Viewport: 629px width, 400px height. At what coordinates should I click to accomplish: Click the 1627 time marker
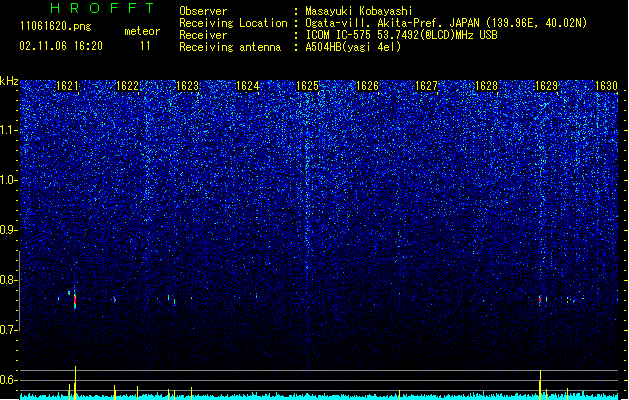coord(426,86)
